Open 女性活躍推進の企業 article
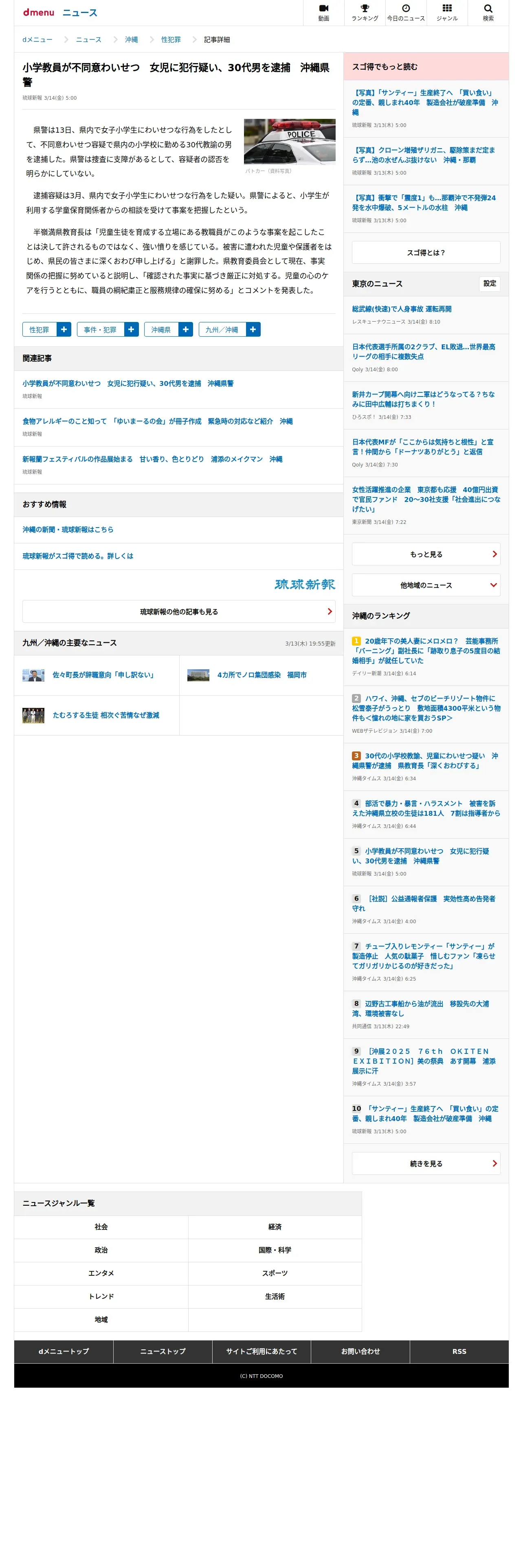The width and height of the screenshot is (523, 1568). point(426,499)
